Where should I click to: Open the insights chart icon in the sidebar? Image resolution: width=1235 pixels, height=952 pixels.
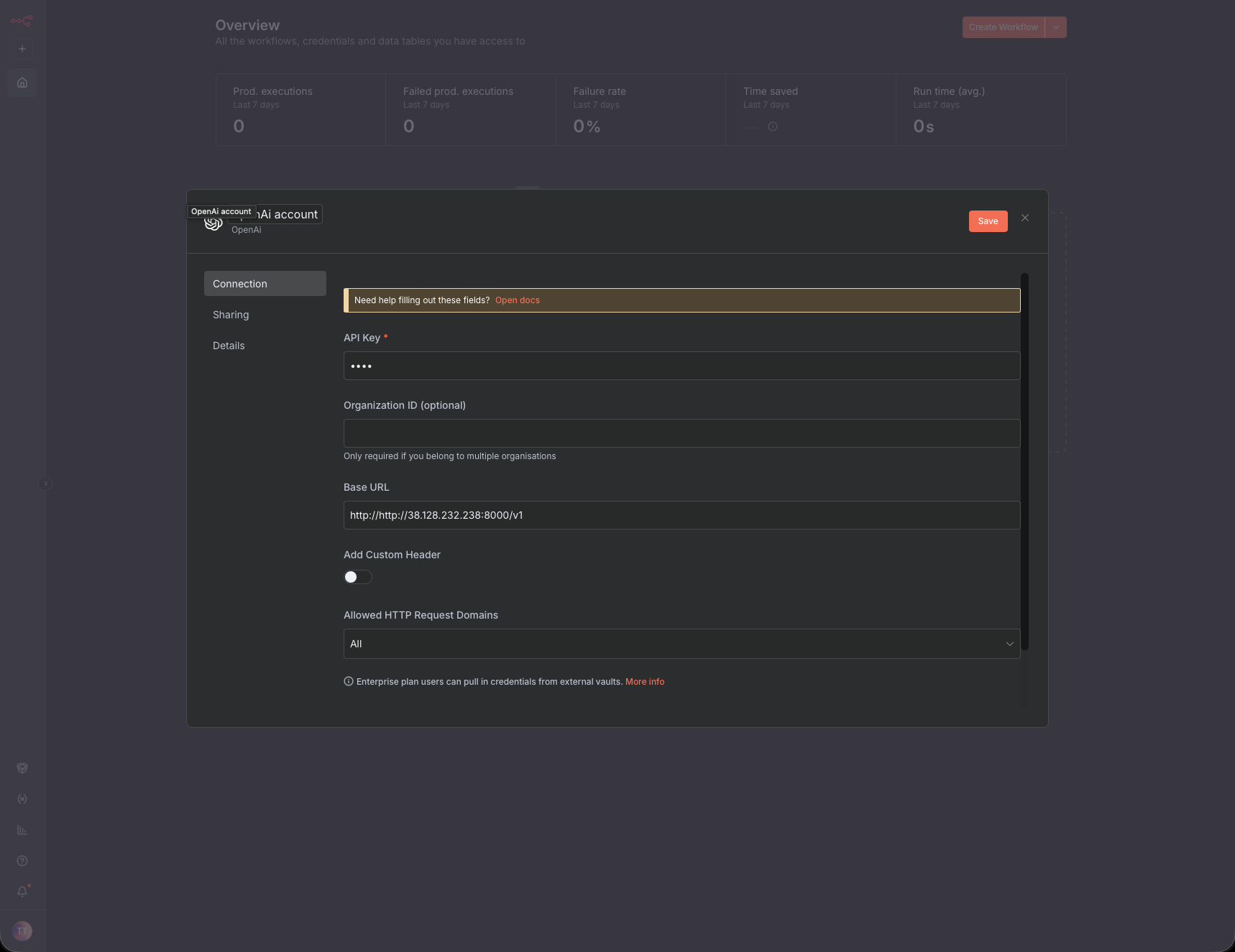click(x=22, y=830)
